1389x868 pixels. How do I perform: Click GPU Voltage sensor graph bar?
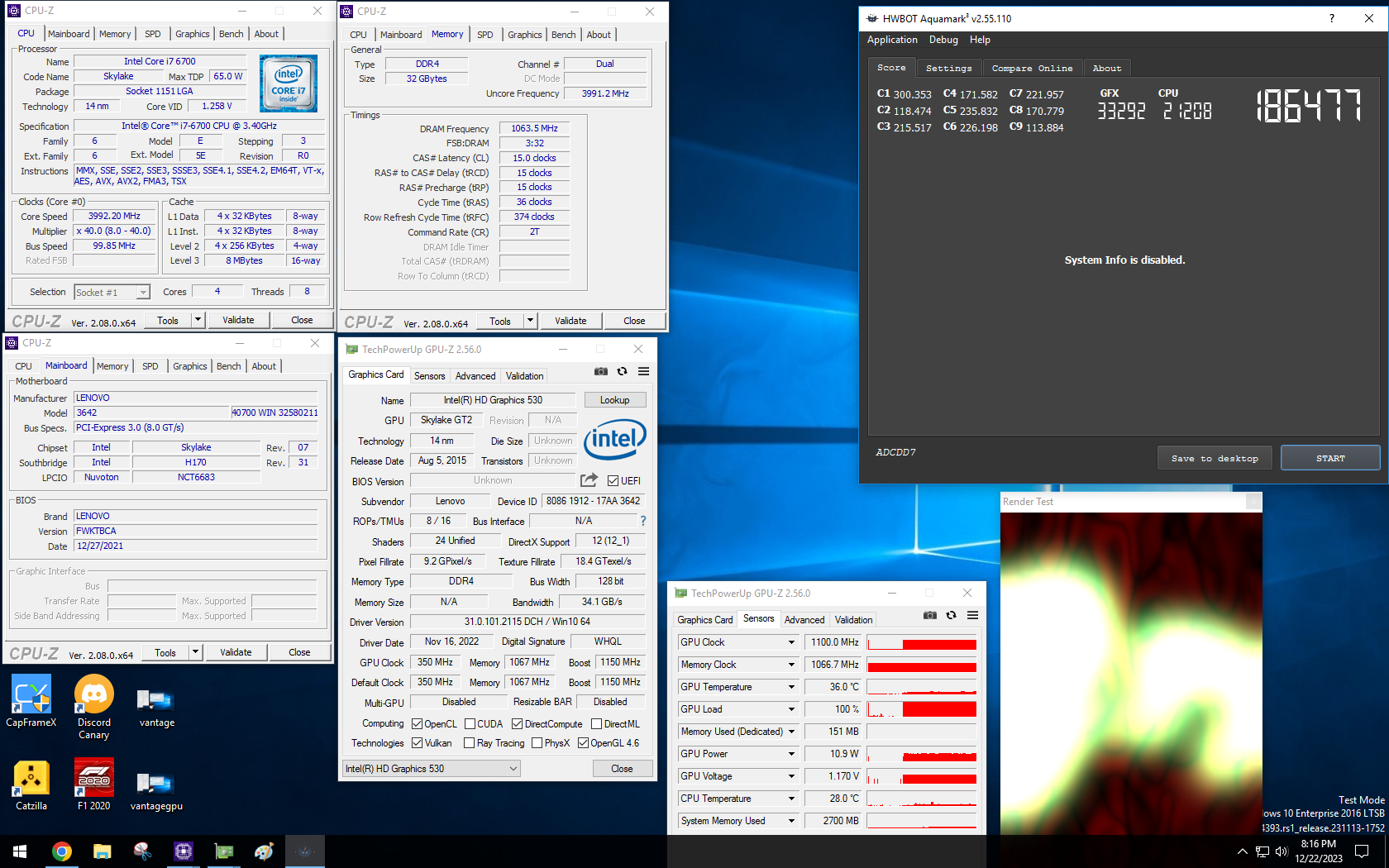922,776
